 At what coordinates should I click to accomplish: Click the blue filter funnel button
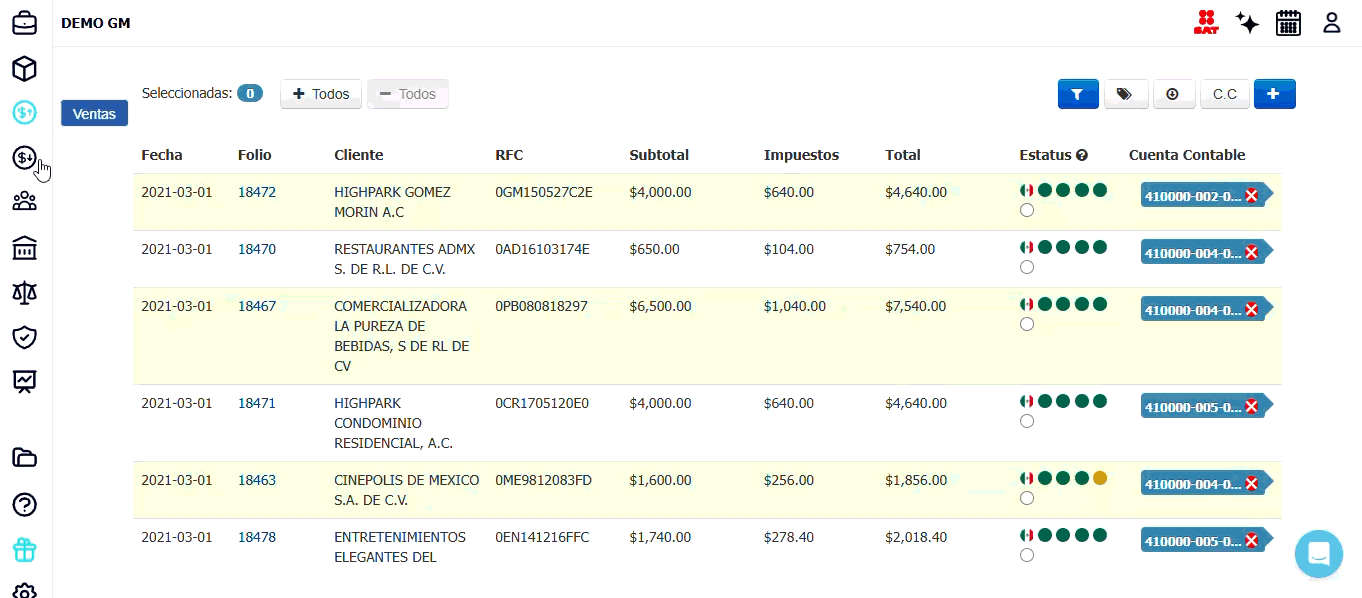coord(1078,94)
